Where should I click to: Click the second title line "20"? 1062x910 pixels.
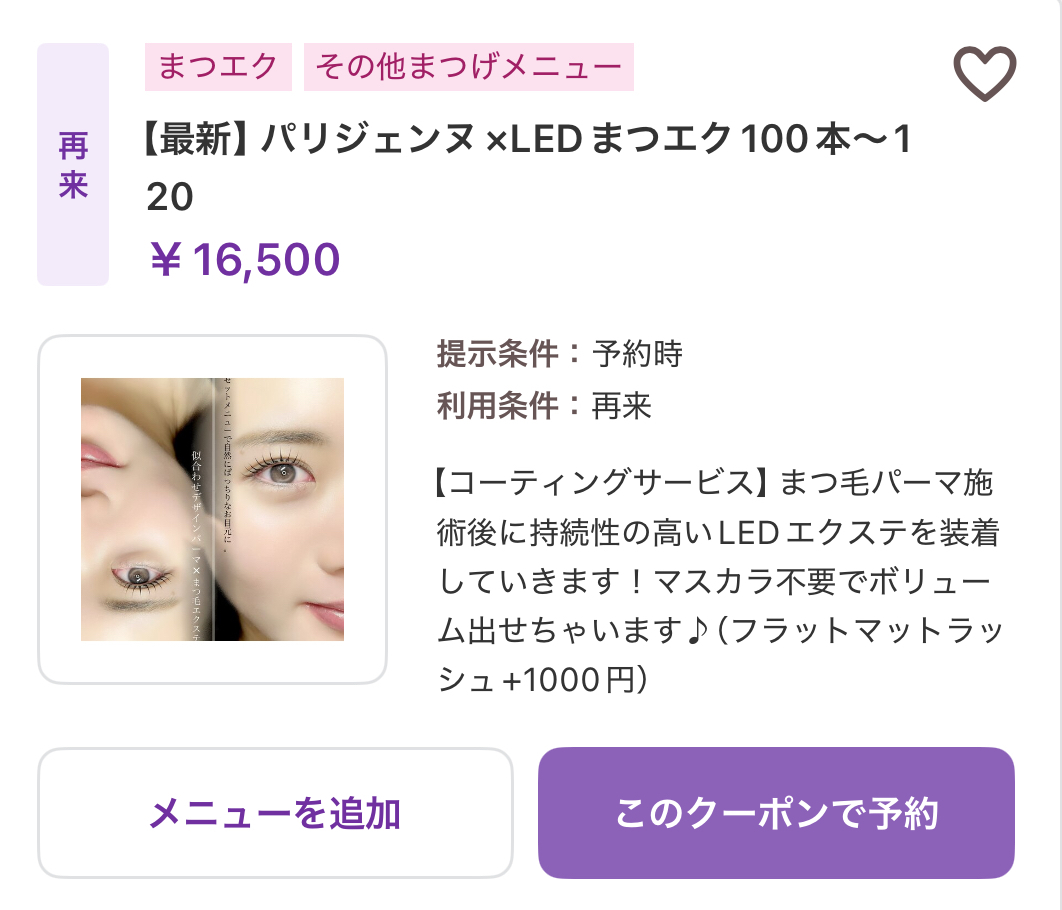point(170,198)
